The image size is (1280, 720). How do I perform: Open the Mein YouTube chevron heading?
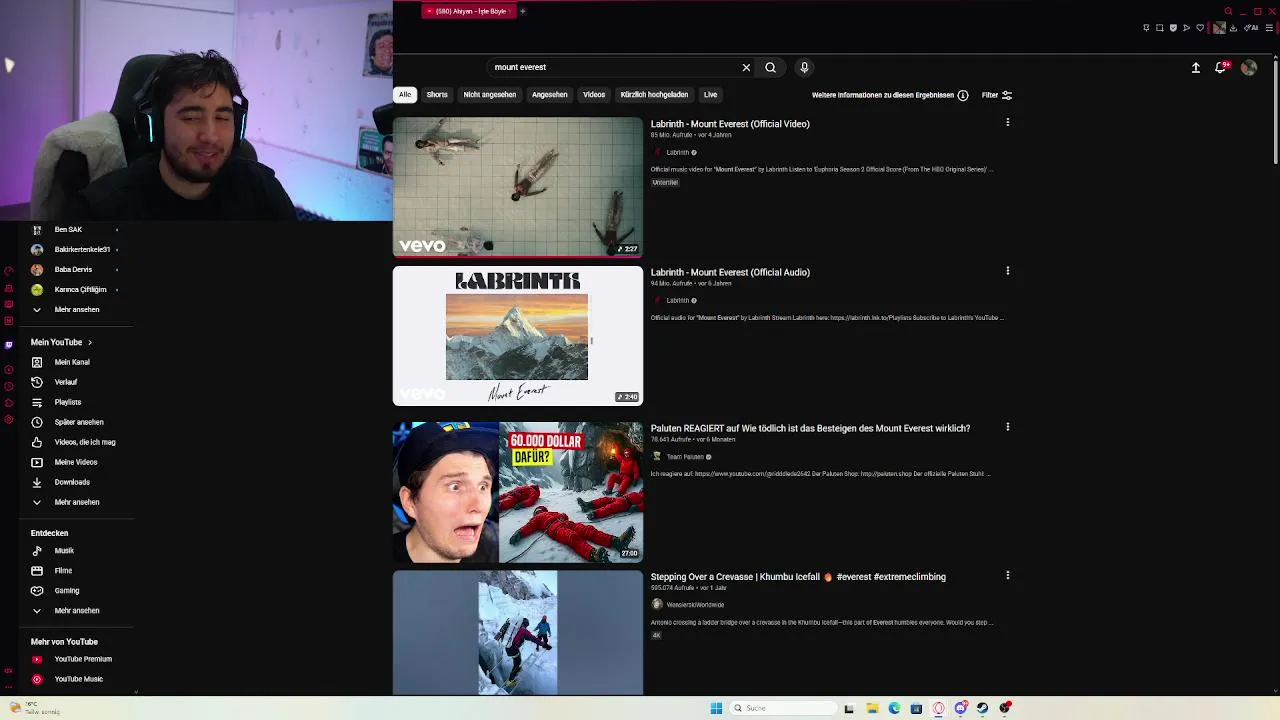[61, 342]
